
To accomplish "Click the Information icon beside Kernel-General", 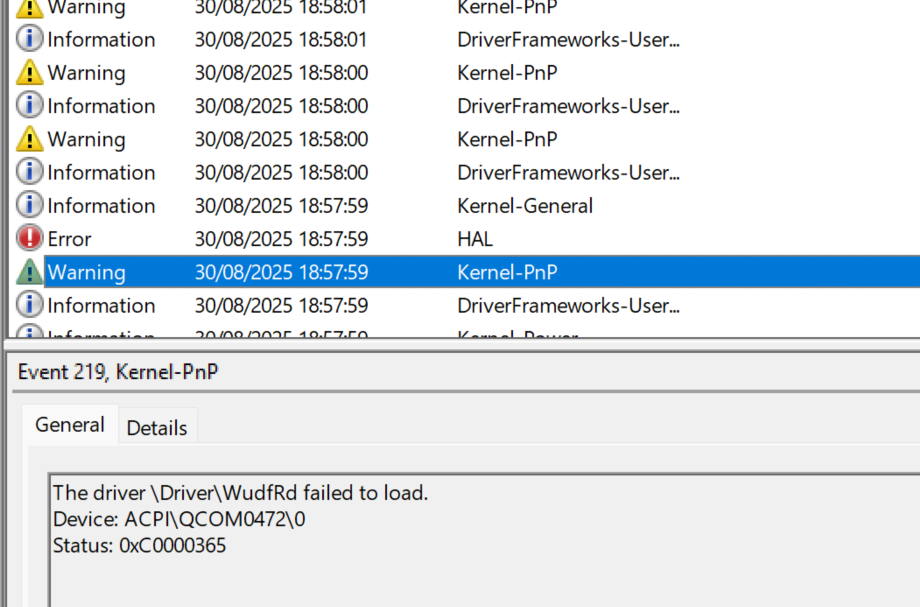I will point(27,205).
